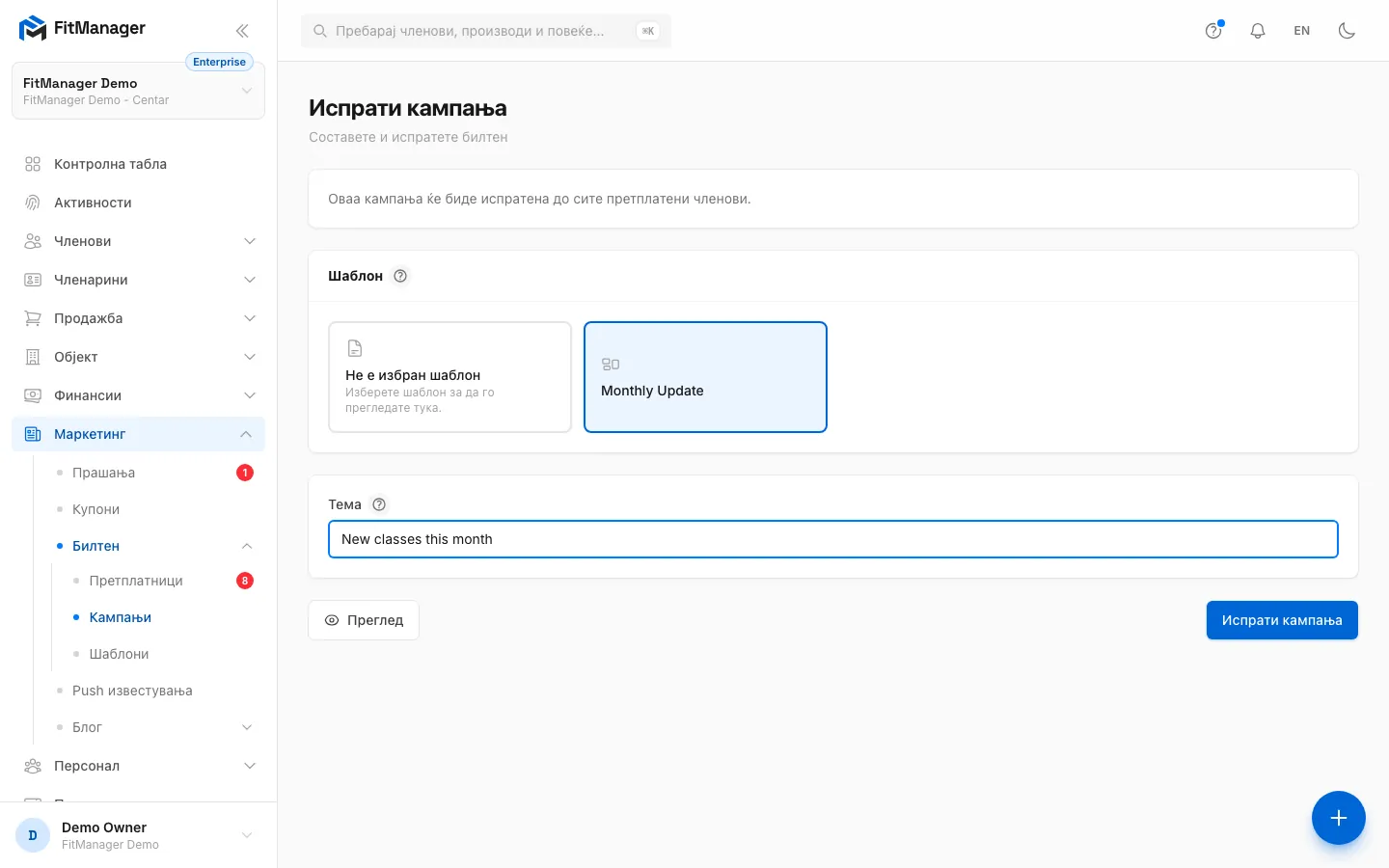Click the Објект building icon

[x=33, y=357]
